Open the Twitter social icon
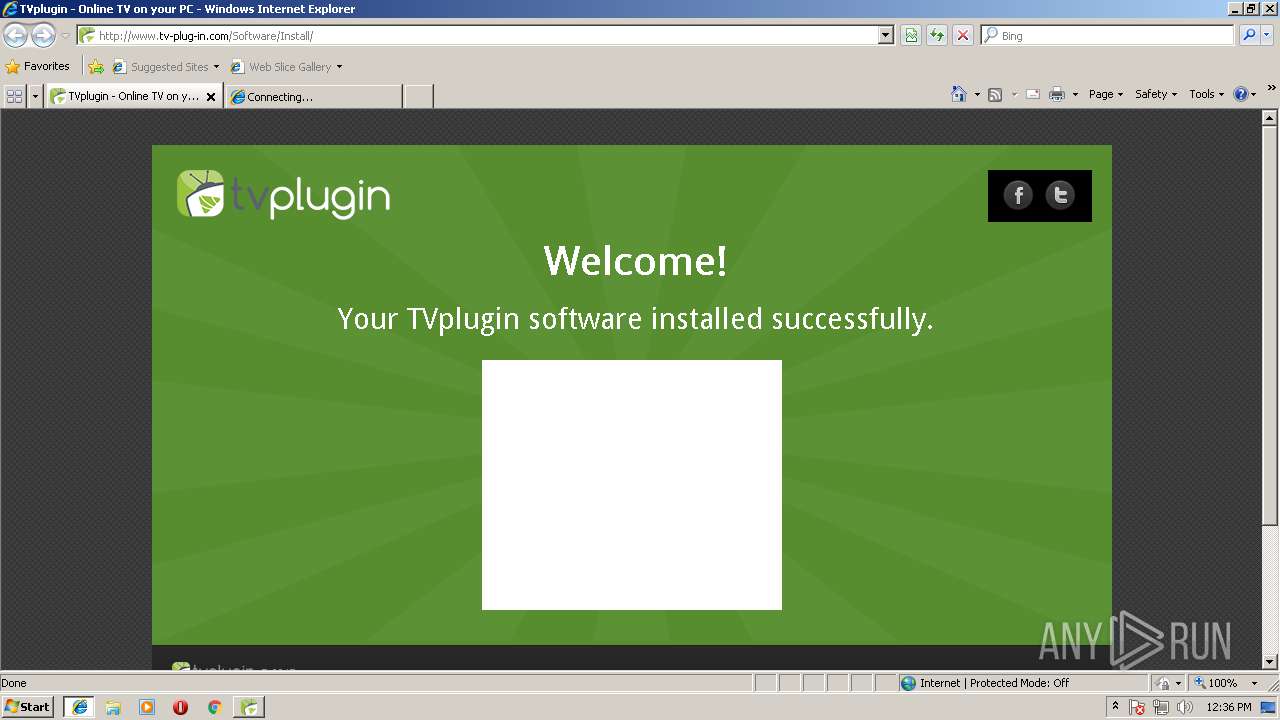 pyautogui.click(x=1060, y=195)
